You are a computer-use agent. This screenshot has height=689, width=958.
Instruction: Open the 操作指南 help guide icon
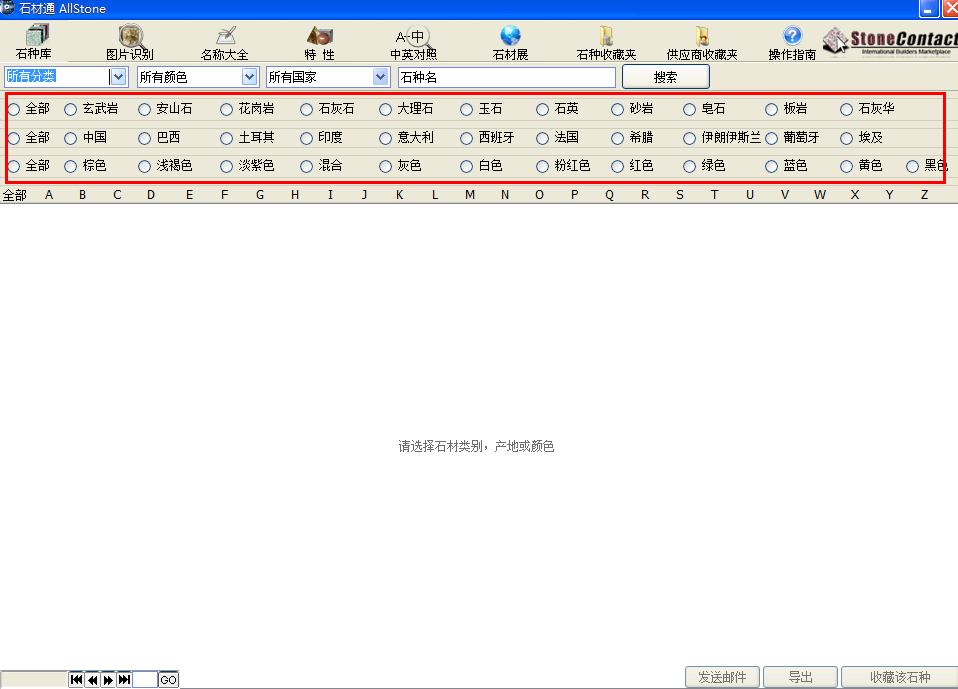[x=792, y=42]
